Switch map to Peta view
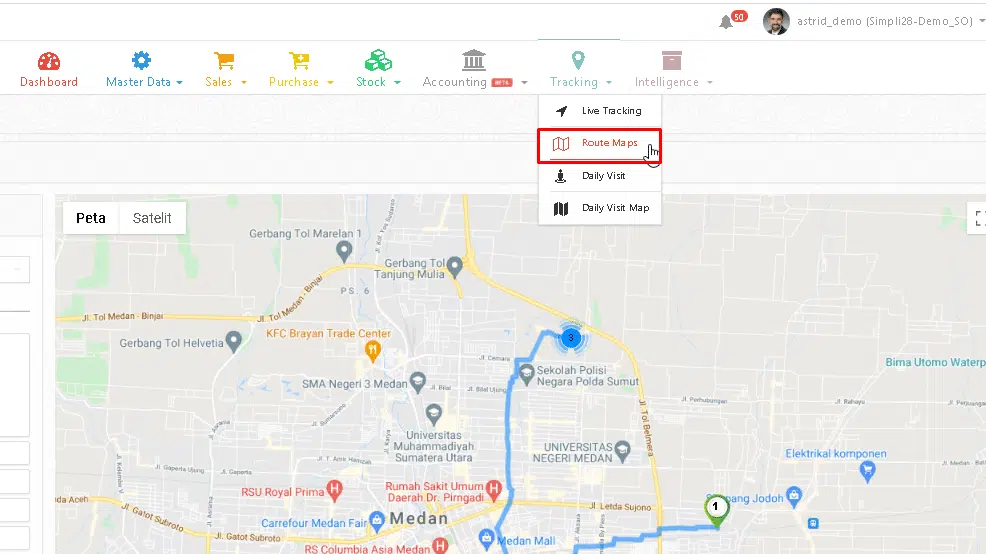986x554 pixels. tap(91, 218)
